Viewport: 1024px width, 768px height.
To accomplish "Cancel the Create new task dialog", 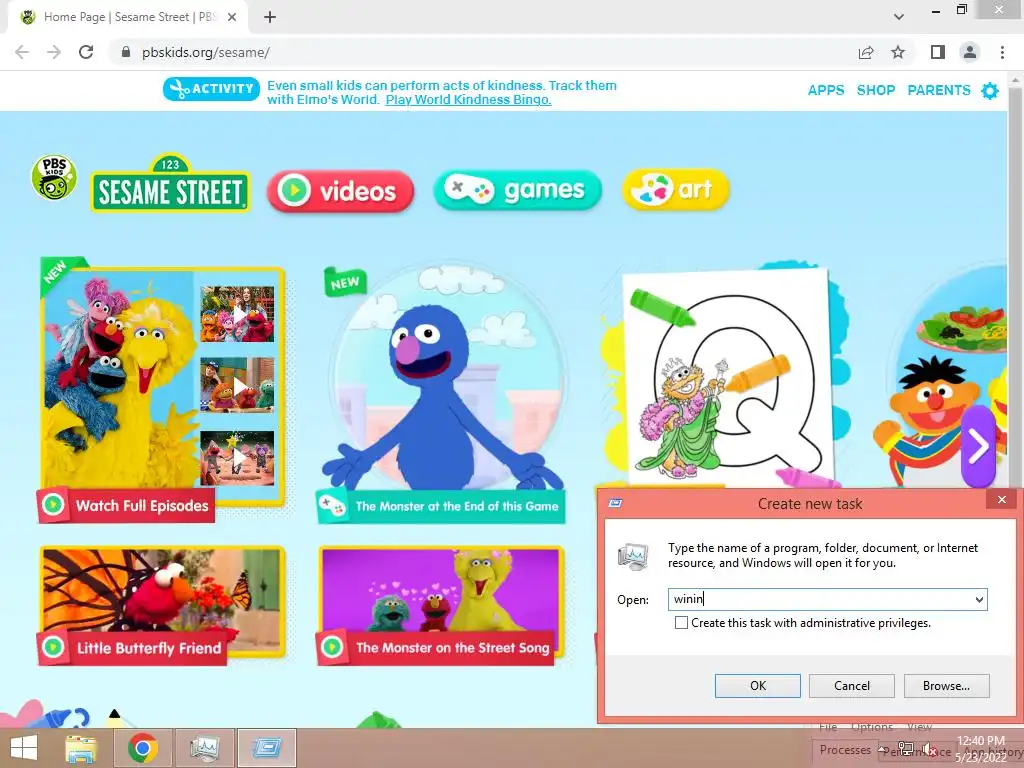I will tap(852, 686).
